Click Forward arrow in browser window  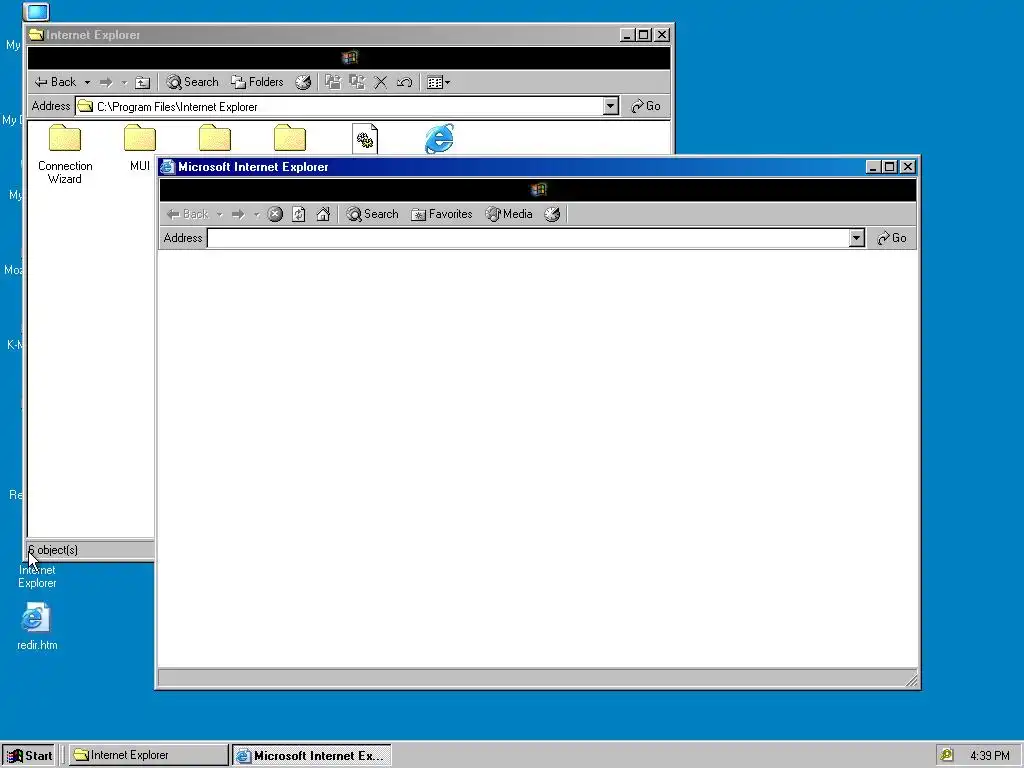pyautogui.click(x=238, y=214)
